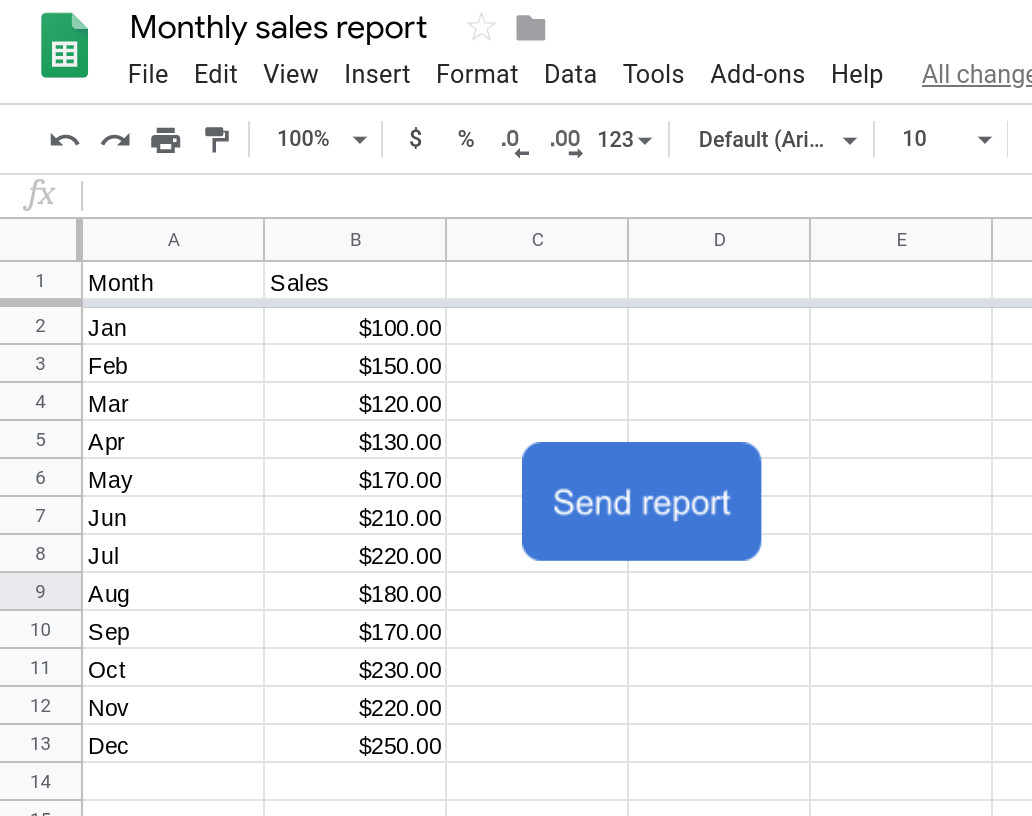The width and height of the screenshot is (1032, 816).
Task: Click the Monthly sales report title
Action: (x=278, y=28)
